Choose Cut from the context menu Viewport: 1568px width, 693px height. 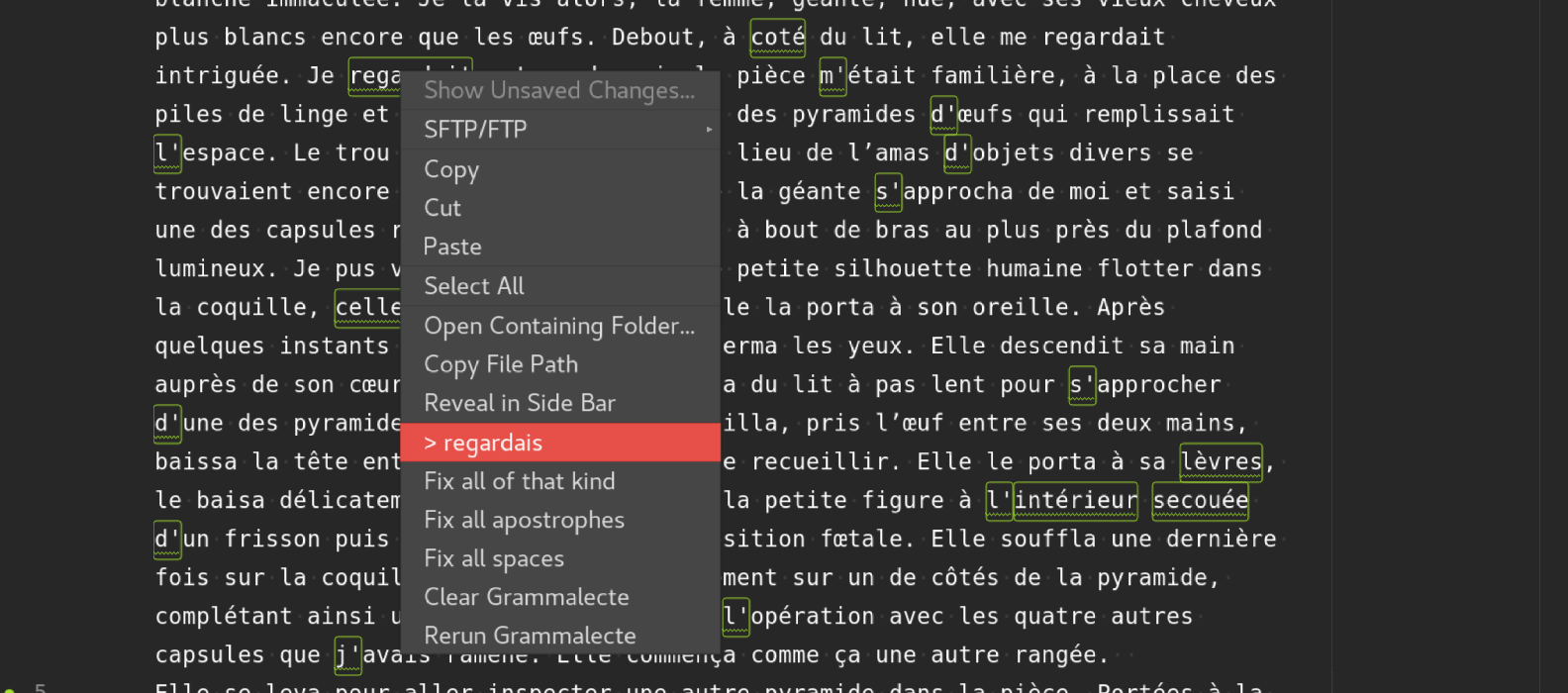[560, 208]
